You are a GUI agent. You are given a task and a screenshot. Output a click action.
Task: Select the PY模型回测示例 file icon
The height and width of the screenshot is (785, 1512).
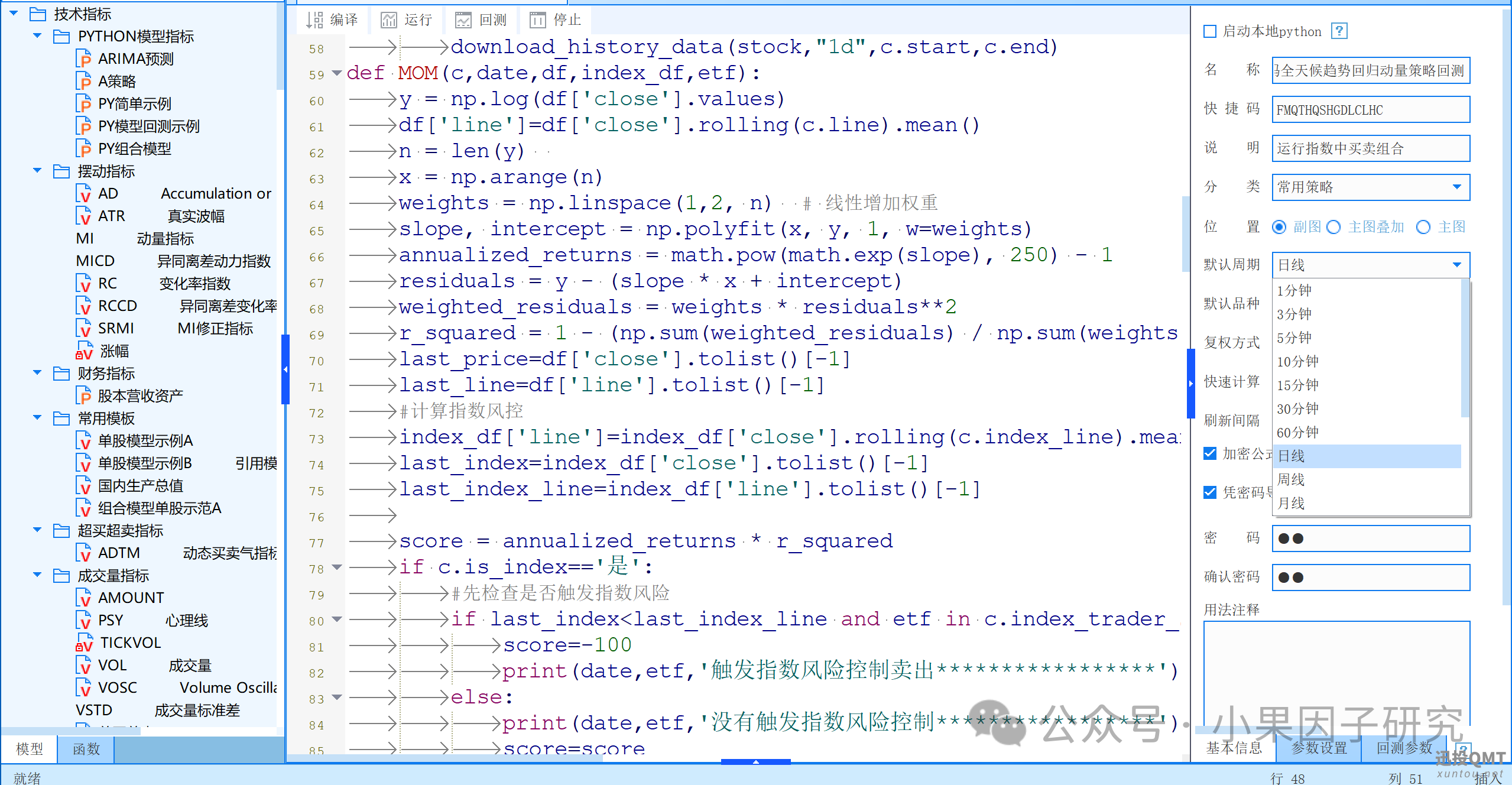[84, 126]
